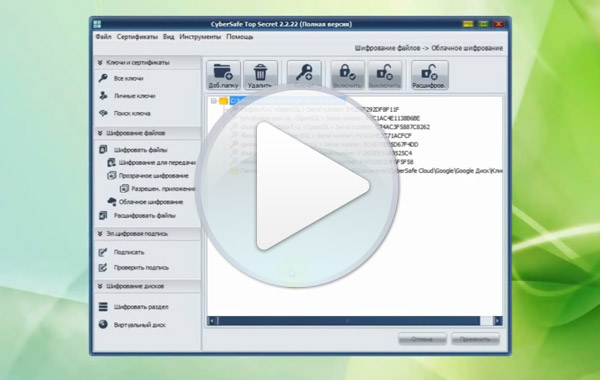
Task: Click the Расшифров. decrypt toolbar button
Action: (429, 75)
